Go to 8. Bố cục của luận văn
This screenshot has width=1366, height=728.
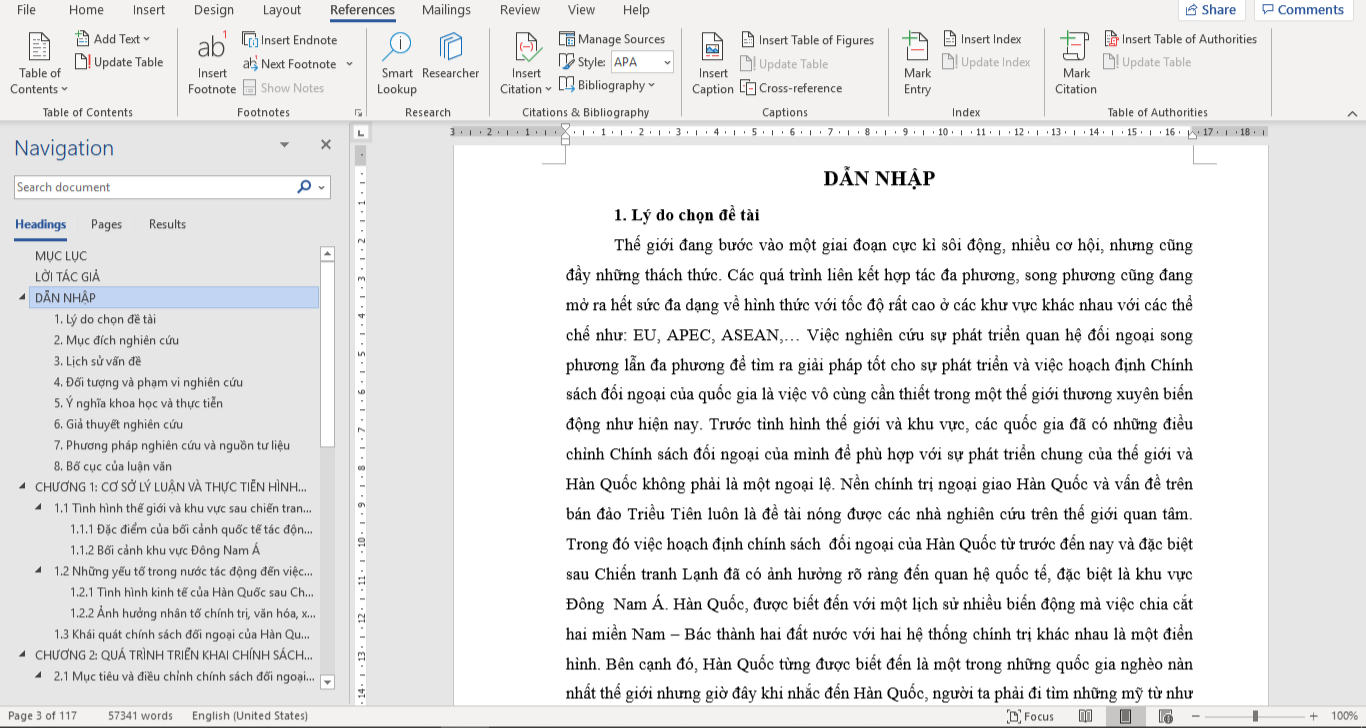[112, 466]
